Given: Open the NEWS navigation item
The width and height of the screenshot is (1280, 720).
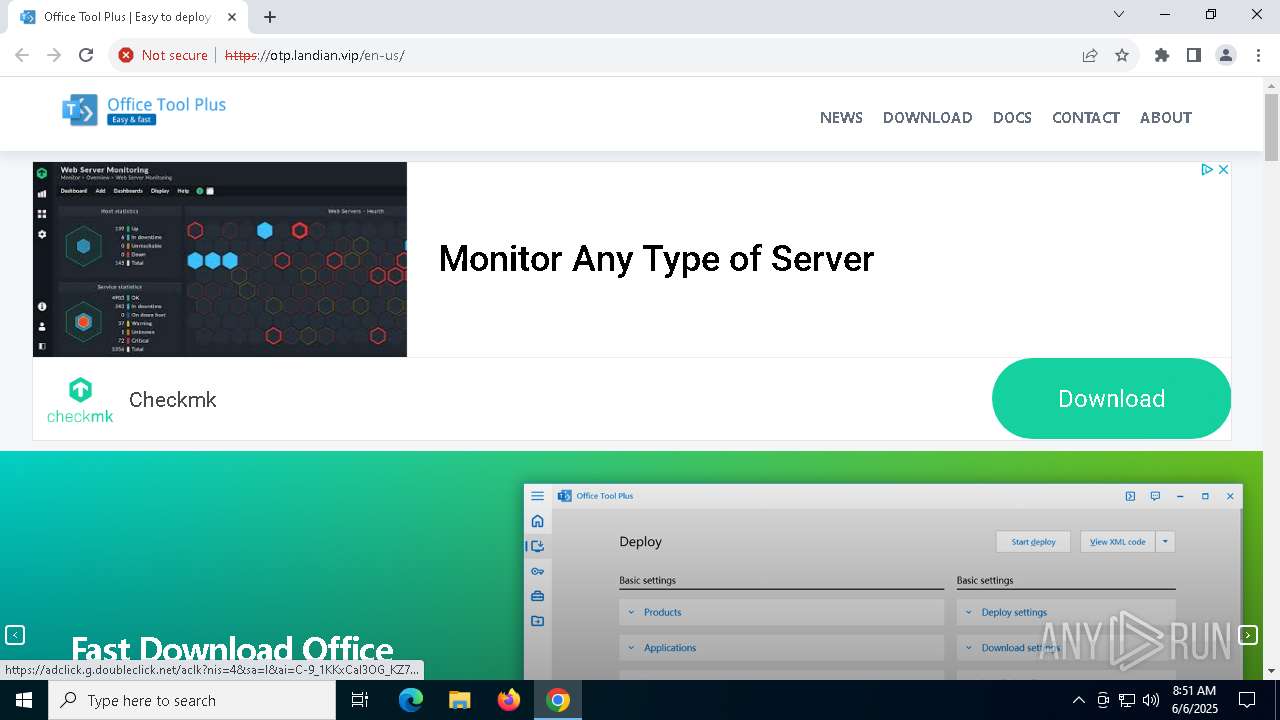Looking at the screenshot, I should [x=841, y=117].
